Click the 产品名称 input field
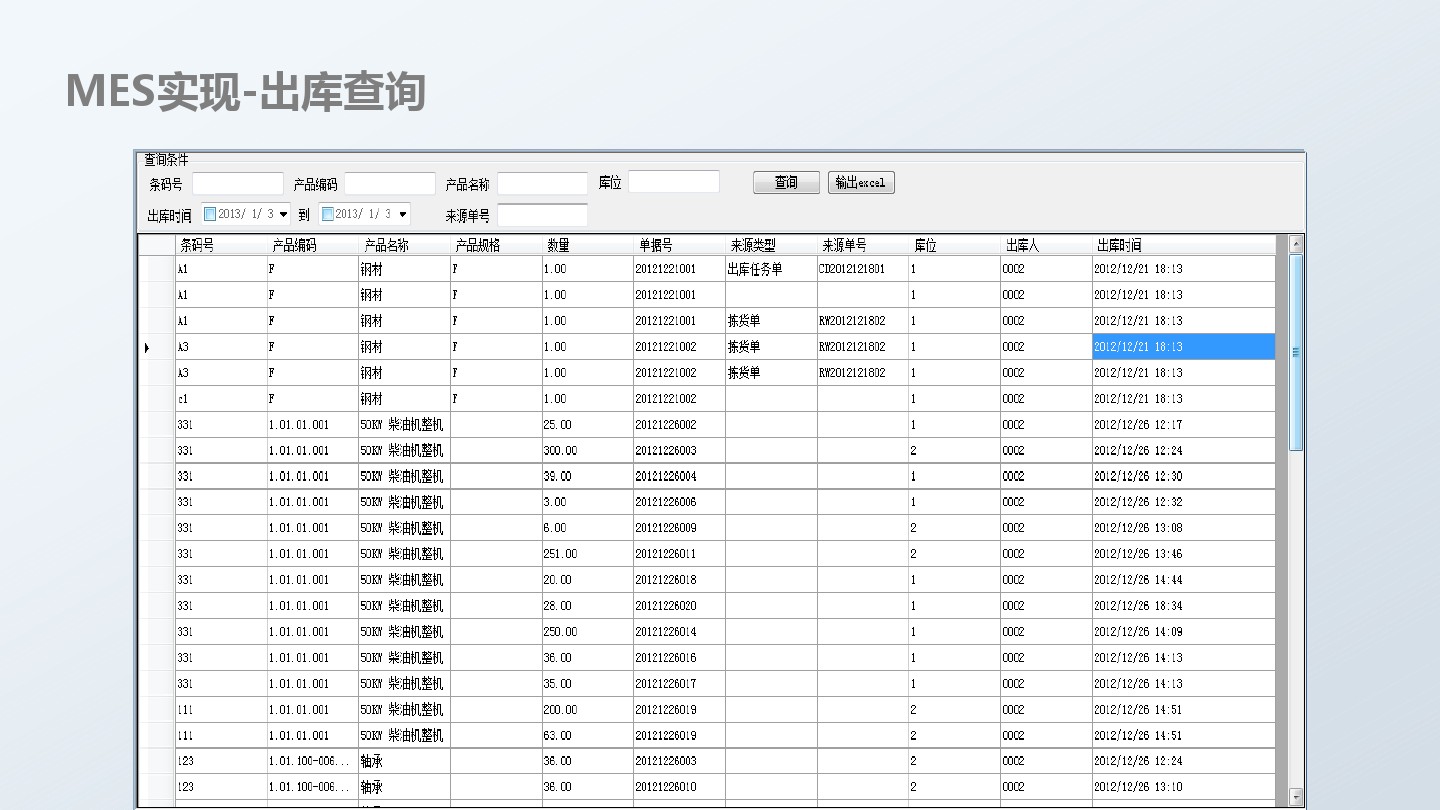 click(x=542, y=184)
